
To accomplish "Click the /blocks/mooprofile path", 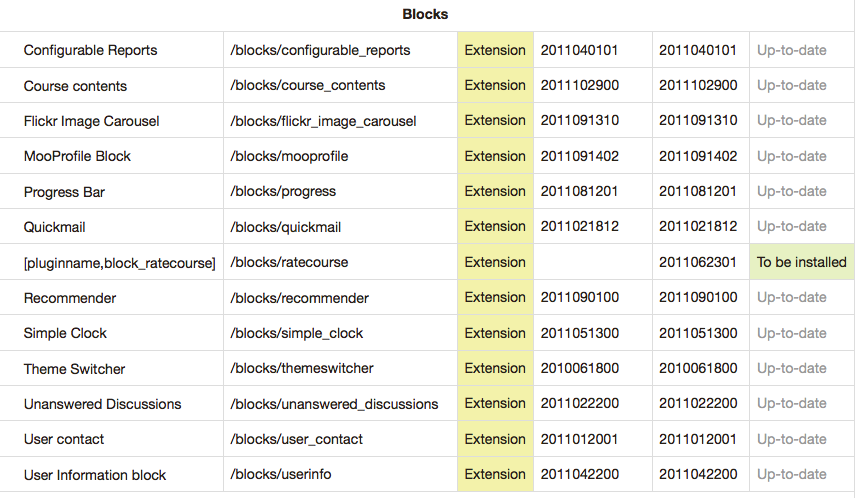I will (x=289, y=156).
